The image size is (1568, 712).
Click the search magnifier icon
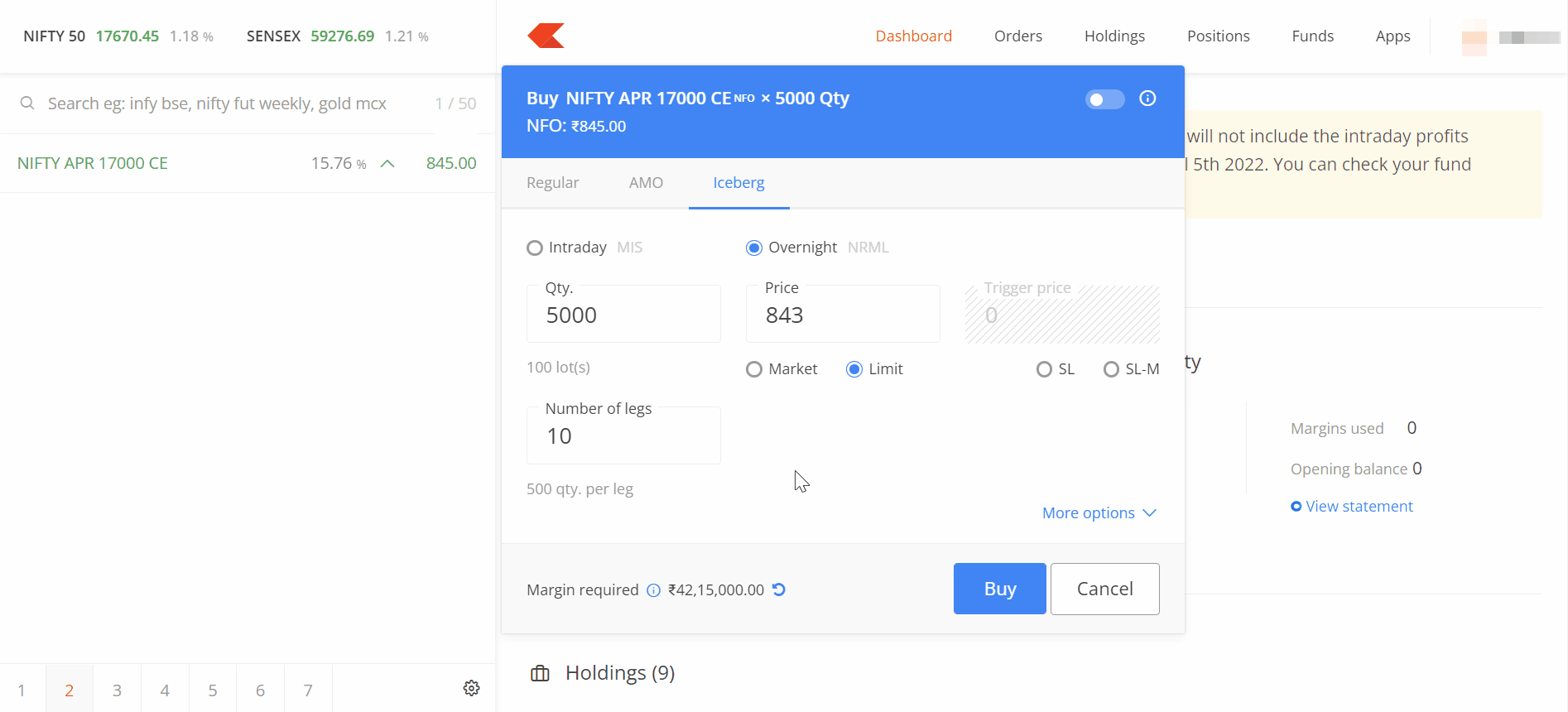point(27,103)
